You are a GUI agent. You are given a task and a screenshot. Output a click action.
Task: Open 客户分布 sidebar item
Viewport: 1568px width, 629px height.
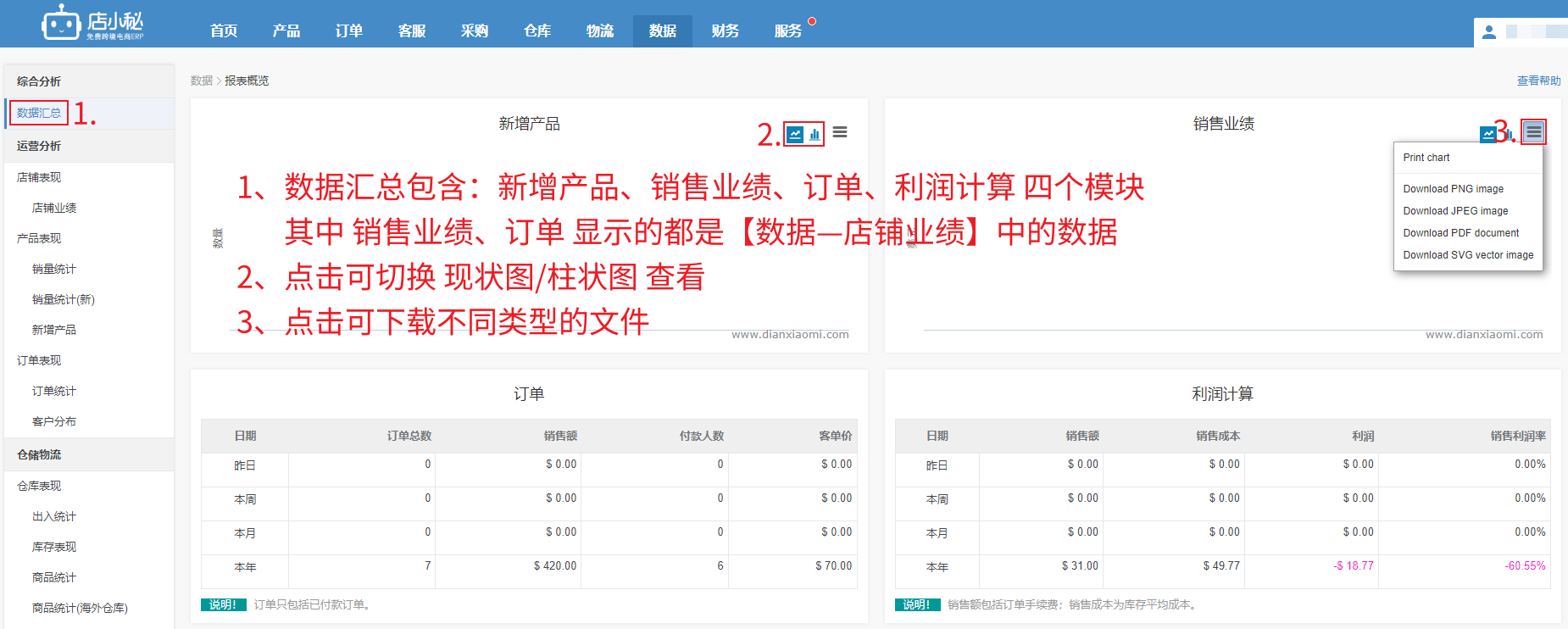(x=54, y=421)
